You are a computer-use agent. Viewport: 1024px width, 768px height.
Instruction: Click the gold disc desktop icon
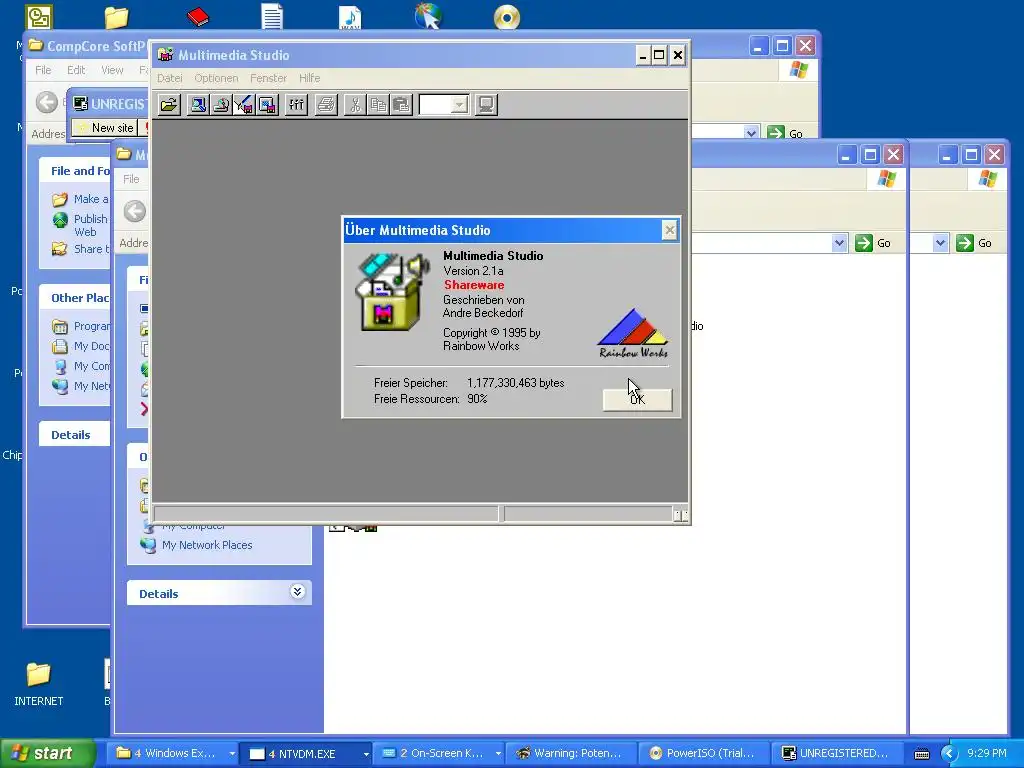[507, 17]
